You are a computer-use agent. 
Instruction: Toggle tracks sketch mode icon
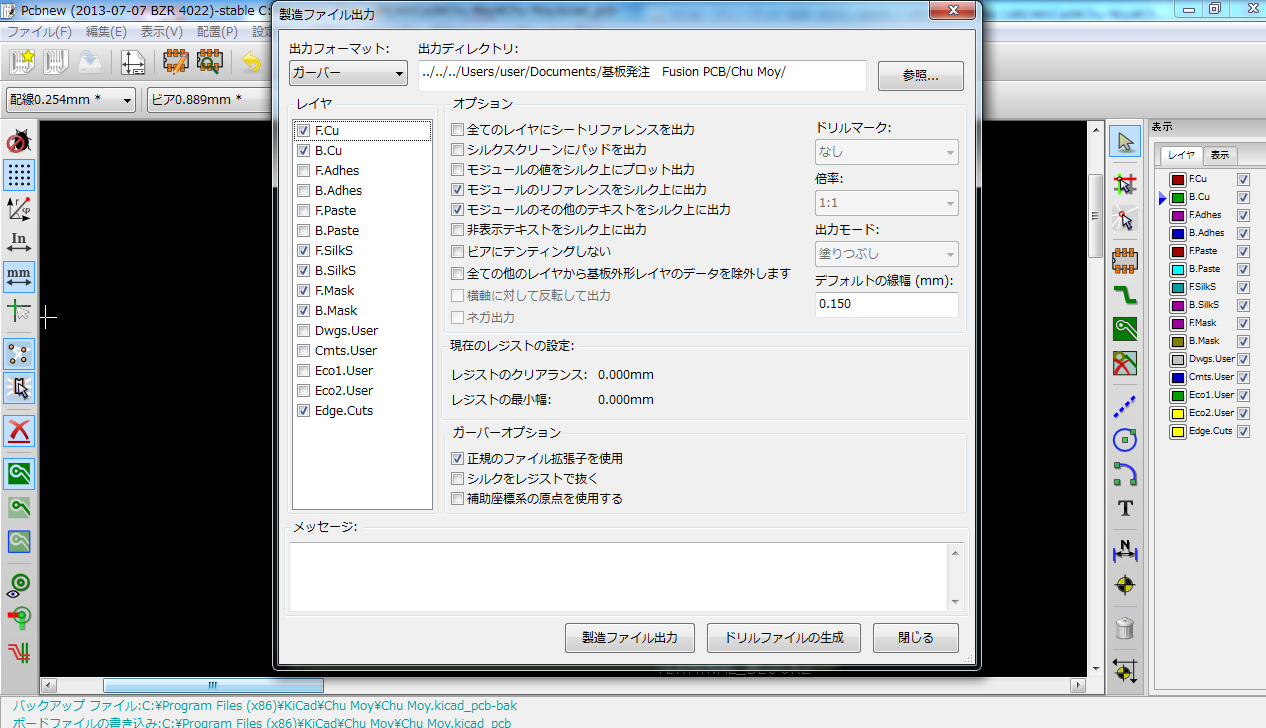(19, 652)
